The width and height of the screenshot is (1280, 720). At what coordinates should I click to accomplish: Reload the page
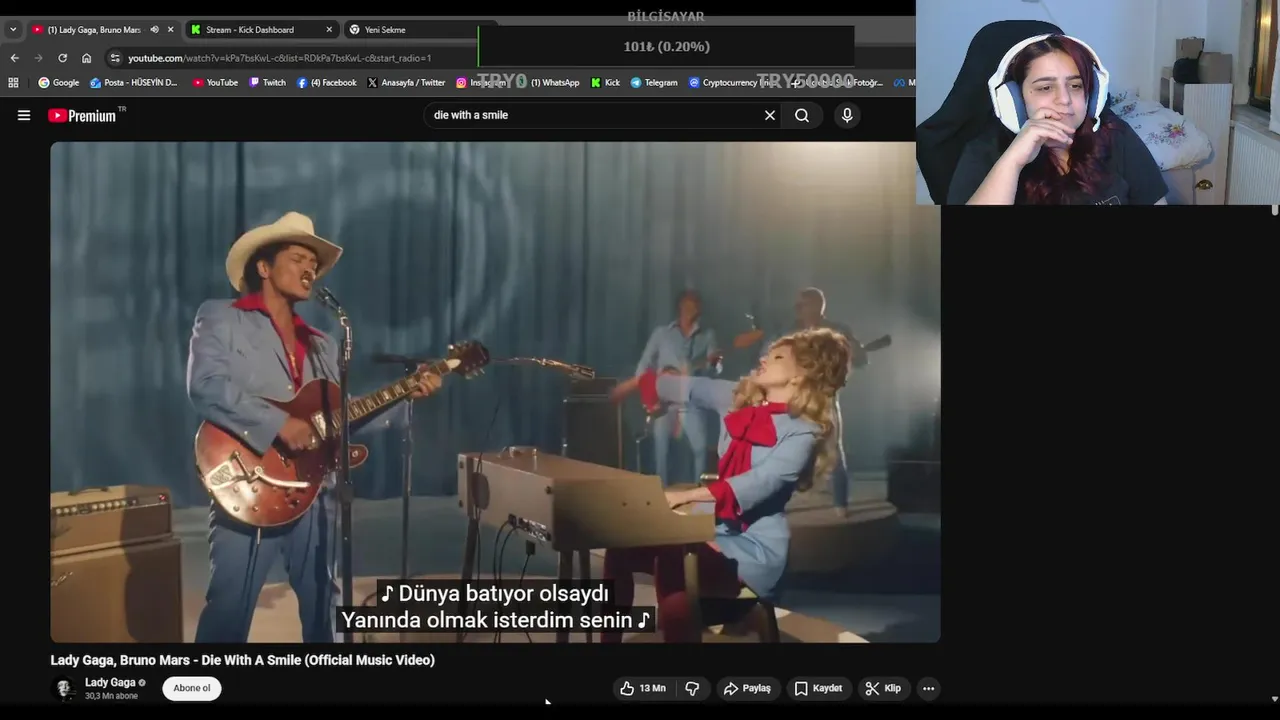[x=62, y=58]
